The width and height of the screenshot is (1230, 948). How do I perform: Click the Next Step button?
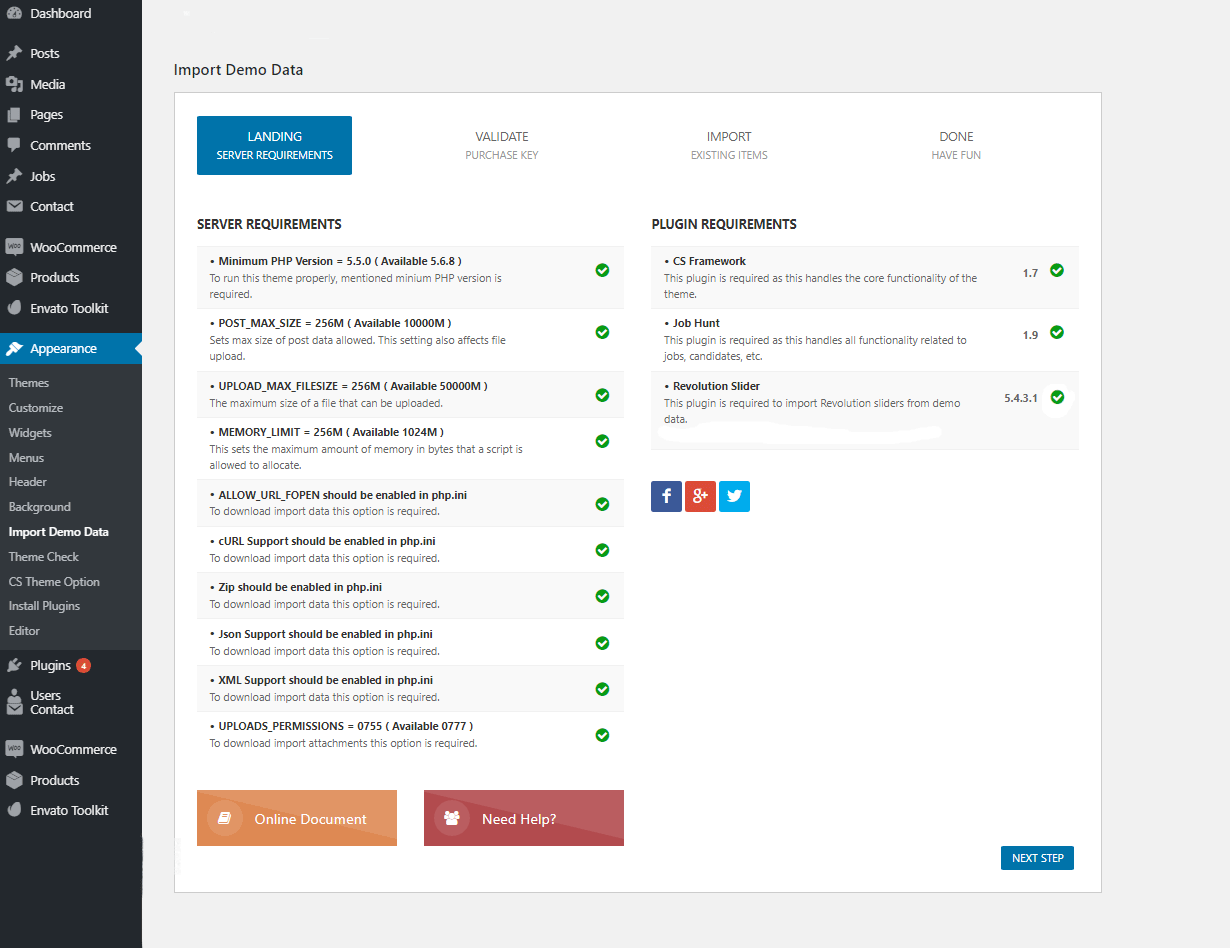tap(1037, 858)
